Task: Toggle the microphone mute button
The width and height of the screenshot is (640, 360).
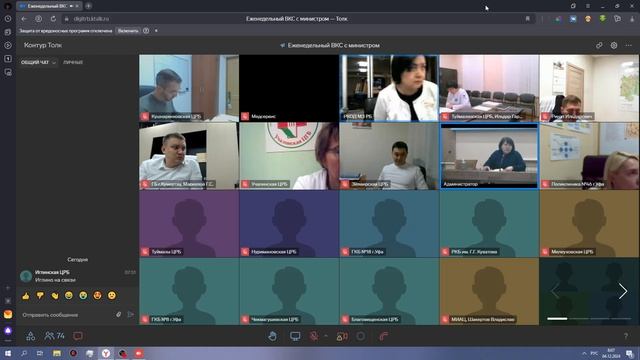Action: (x=314, y=336)
